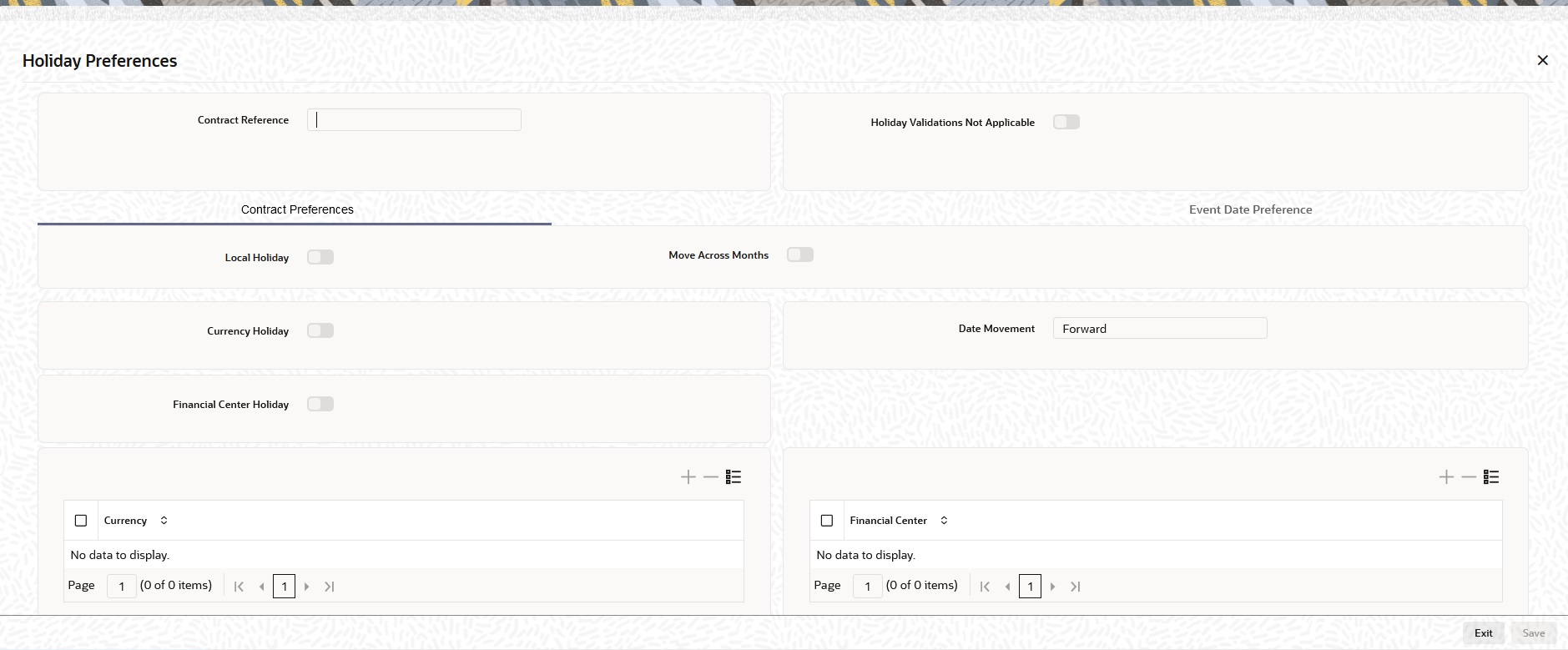Click the Contract Reference label
Image resolution: width=1568 pixels, height=650 pixels.
243,120
